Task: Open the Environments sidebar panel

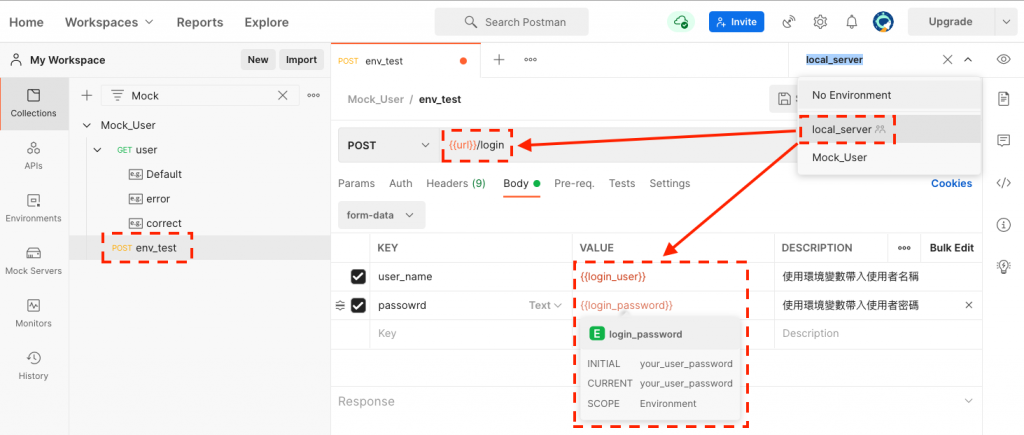Action: point(34,208)
